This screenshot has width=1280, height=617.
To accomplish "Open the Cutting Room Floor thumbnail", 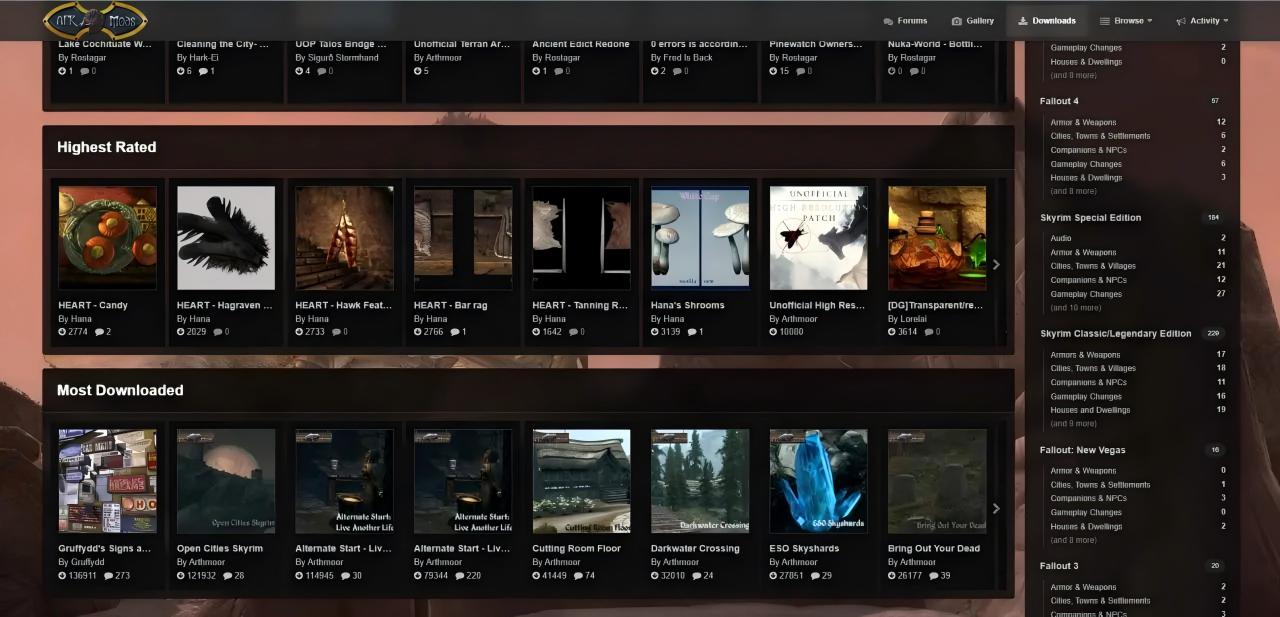I will (581, 481).
